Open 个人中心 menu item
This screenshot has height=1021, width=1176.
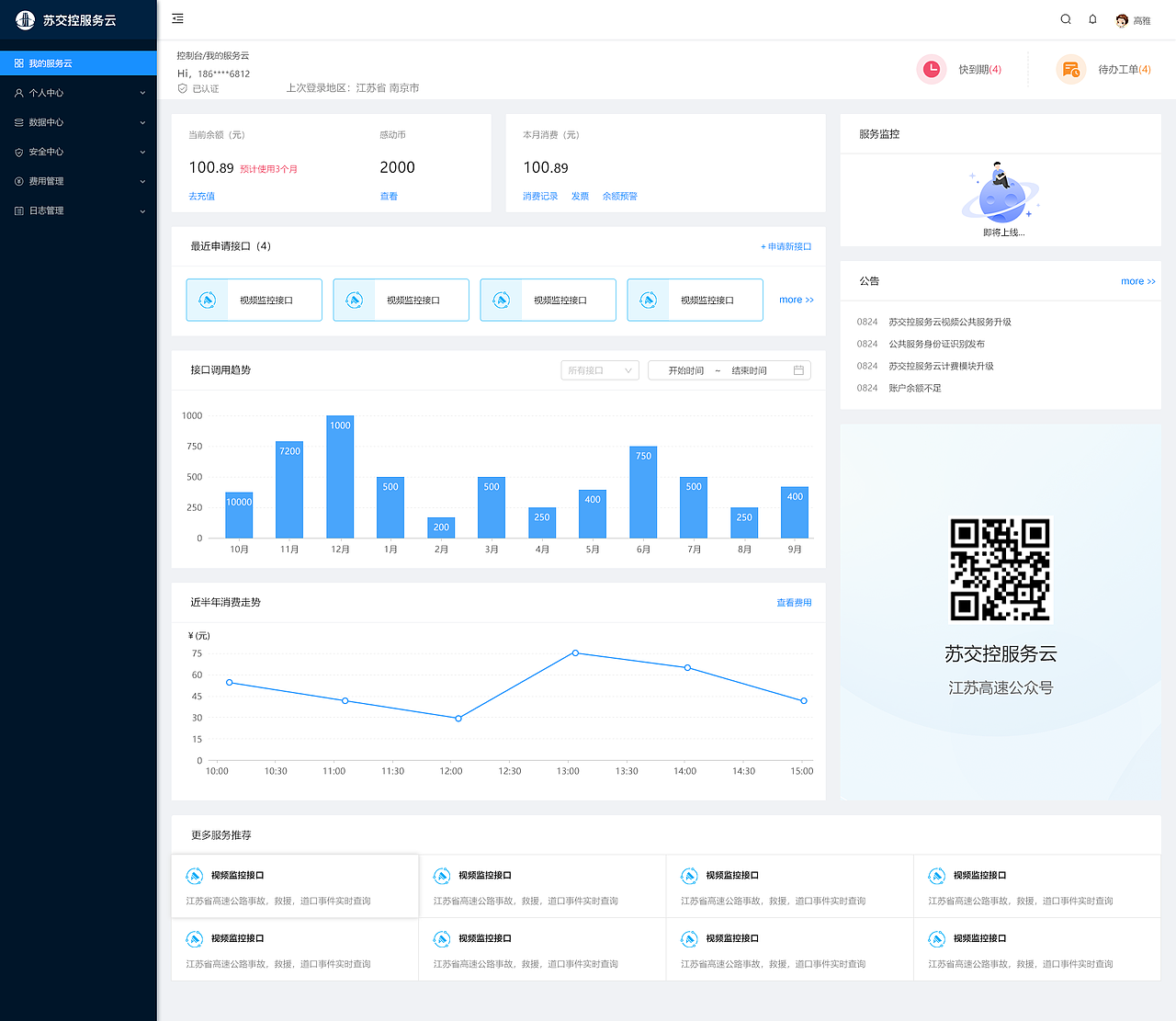(78, 93)
